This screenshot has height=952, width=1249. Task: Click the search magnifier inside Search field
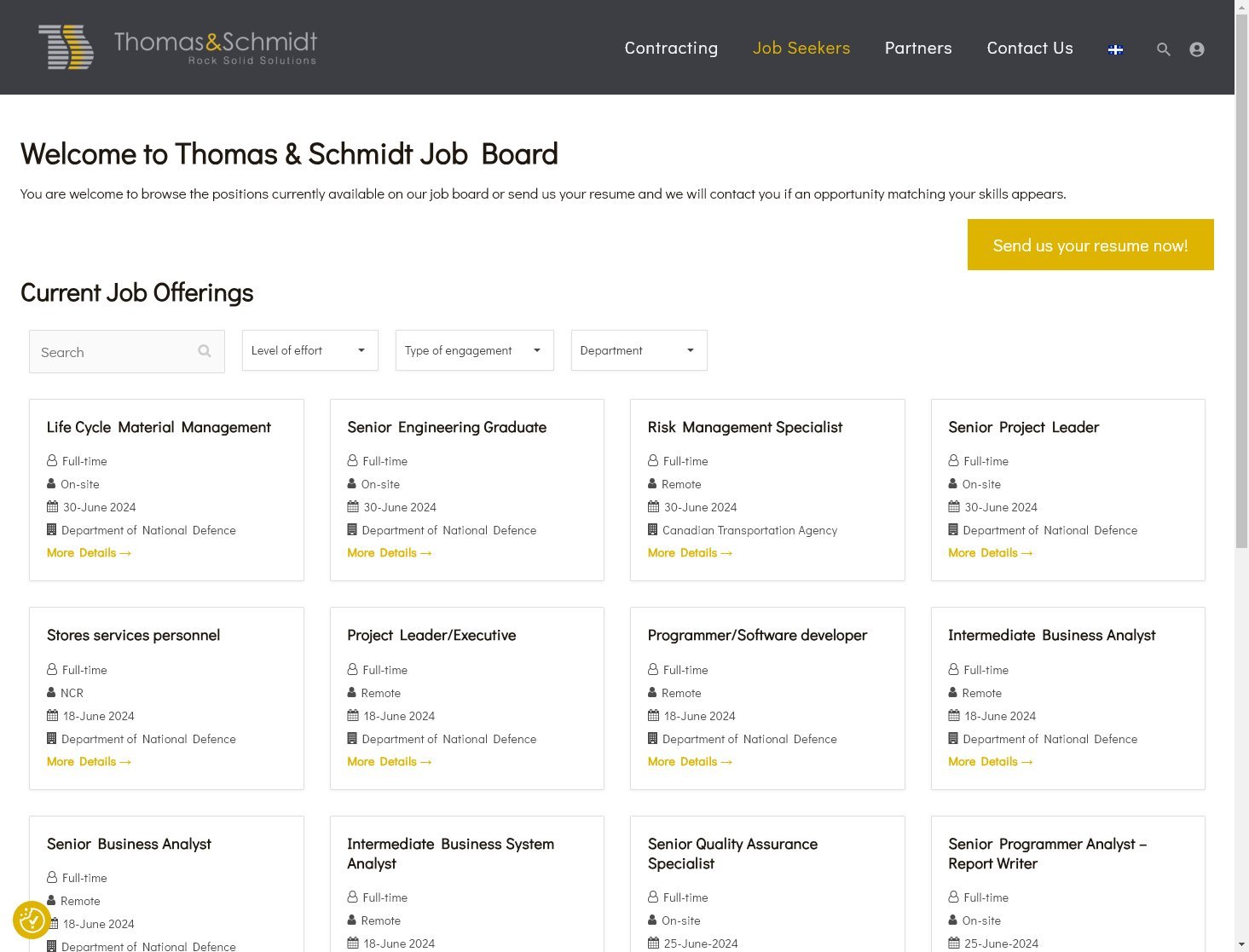[205, 350]
